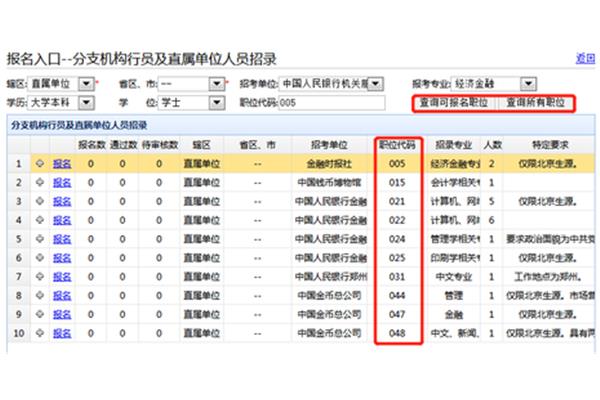Screen dimensions: 600x400
Task: Click the 职位代码 input field with 005
Action: pyautogui.click(x=331, y=103)
